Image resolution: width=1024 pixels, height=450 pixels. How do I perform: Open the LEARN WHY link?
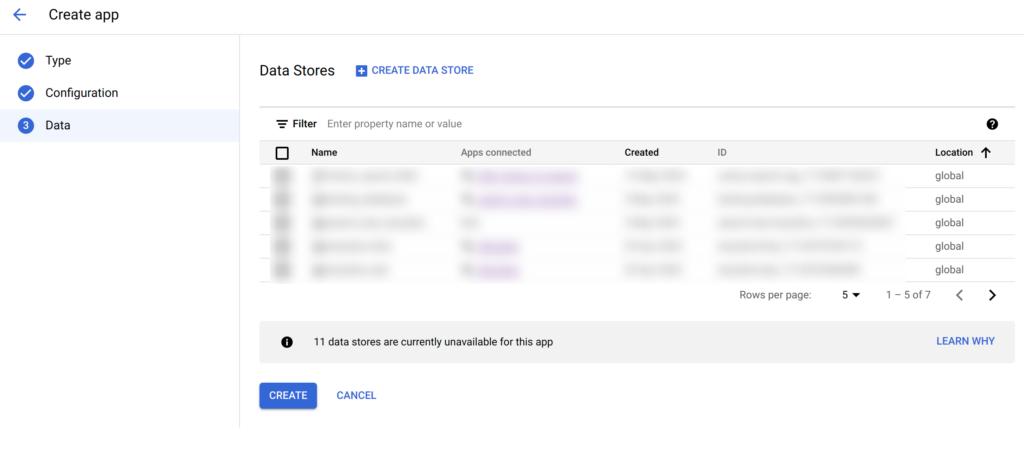click(x=965, y=342)
